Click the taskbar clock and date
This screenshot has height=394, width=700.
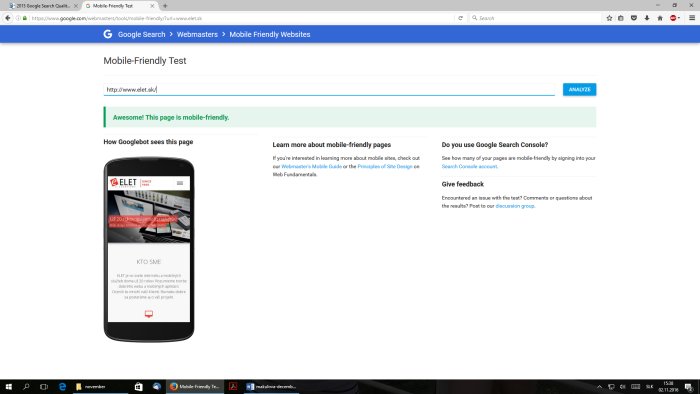tap(668, 386)
